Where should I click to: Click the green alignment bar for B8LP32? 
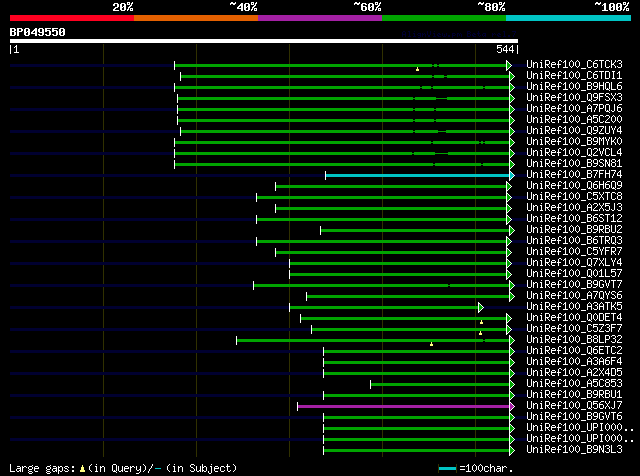tap(373, 340)
